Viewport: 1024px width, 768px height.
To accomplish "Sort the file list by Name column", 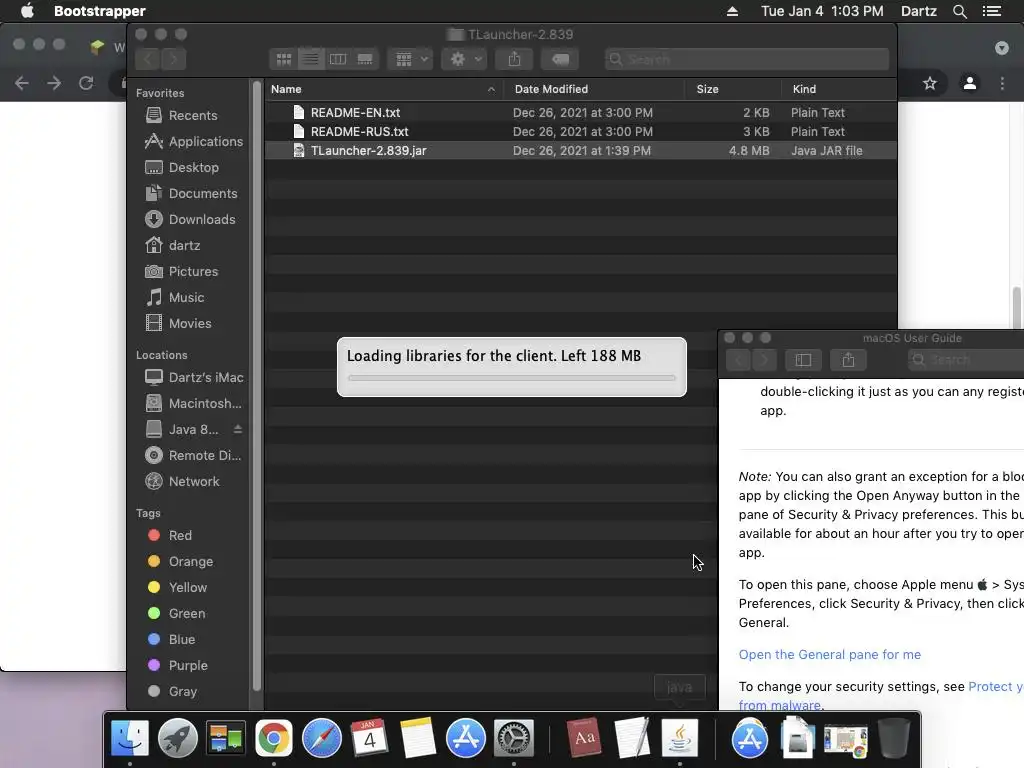I will tap(384, 89).
